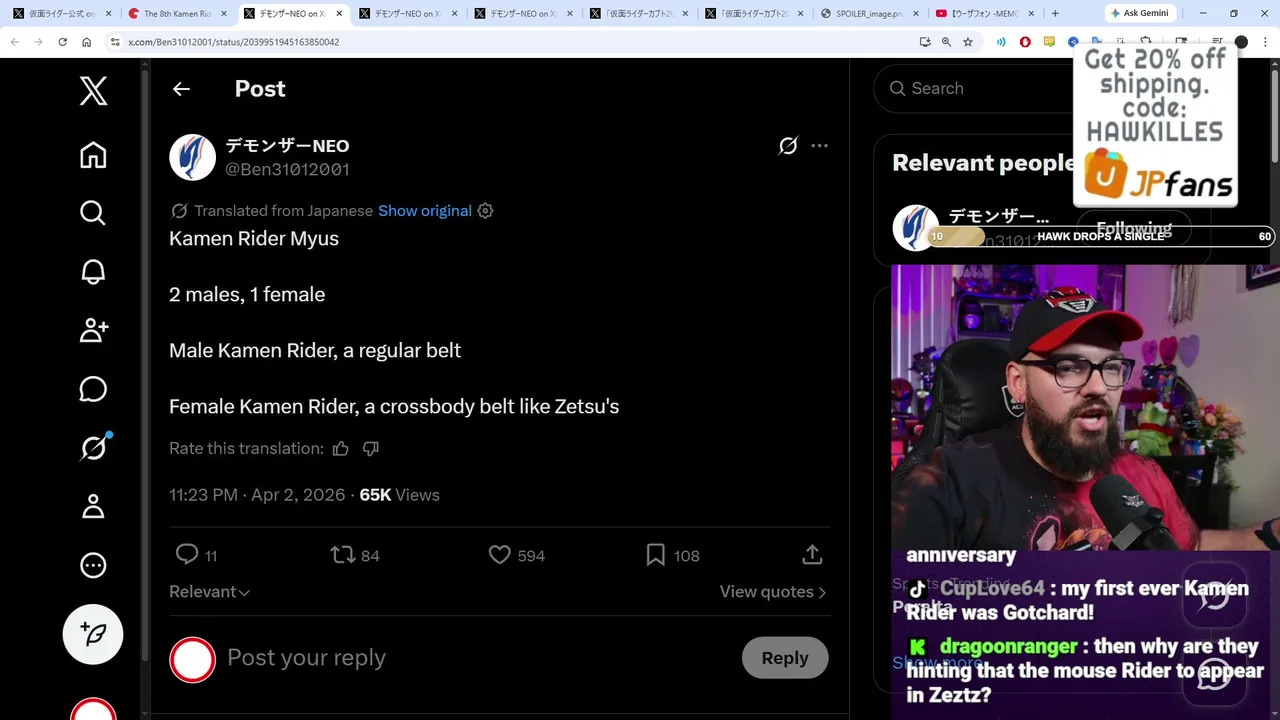
Task: Expand the Relevant replies sort dropdown
Action: pyautogui.click(x=209, y=592)
